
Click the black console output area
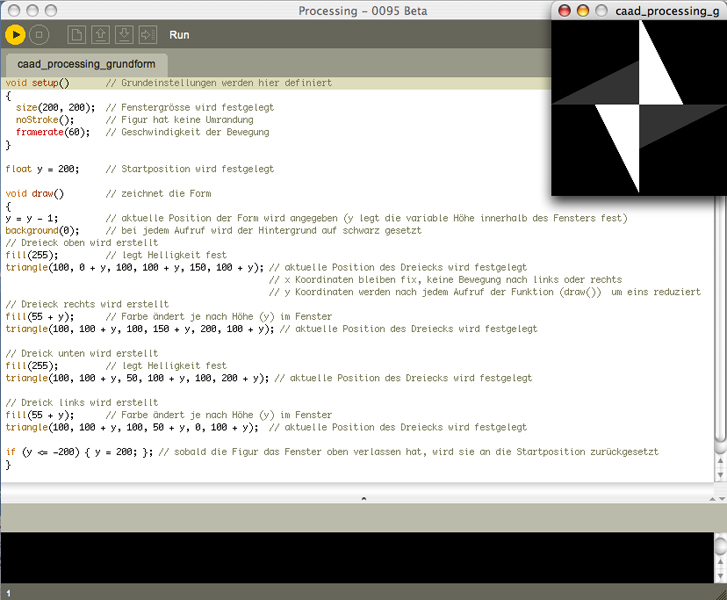point(357,557)
